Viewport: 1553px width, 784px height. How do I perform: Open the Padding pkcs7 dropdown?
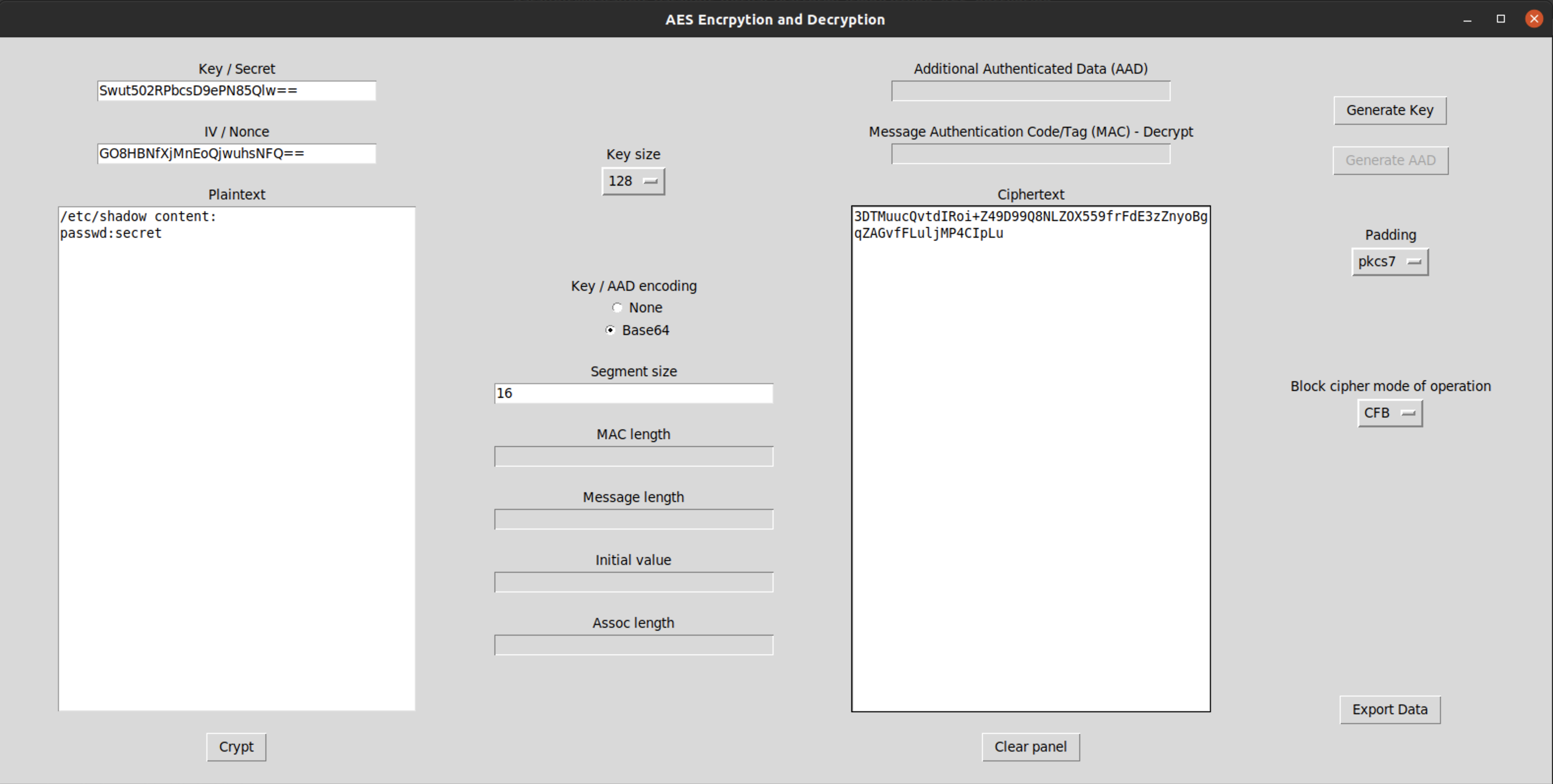1390,262
